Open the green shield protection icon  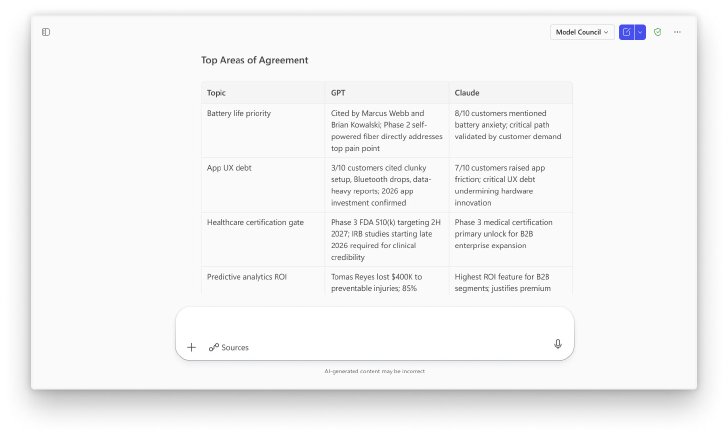click(657, 32)
